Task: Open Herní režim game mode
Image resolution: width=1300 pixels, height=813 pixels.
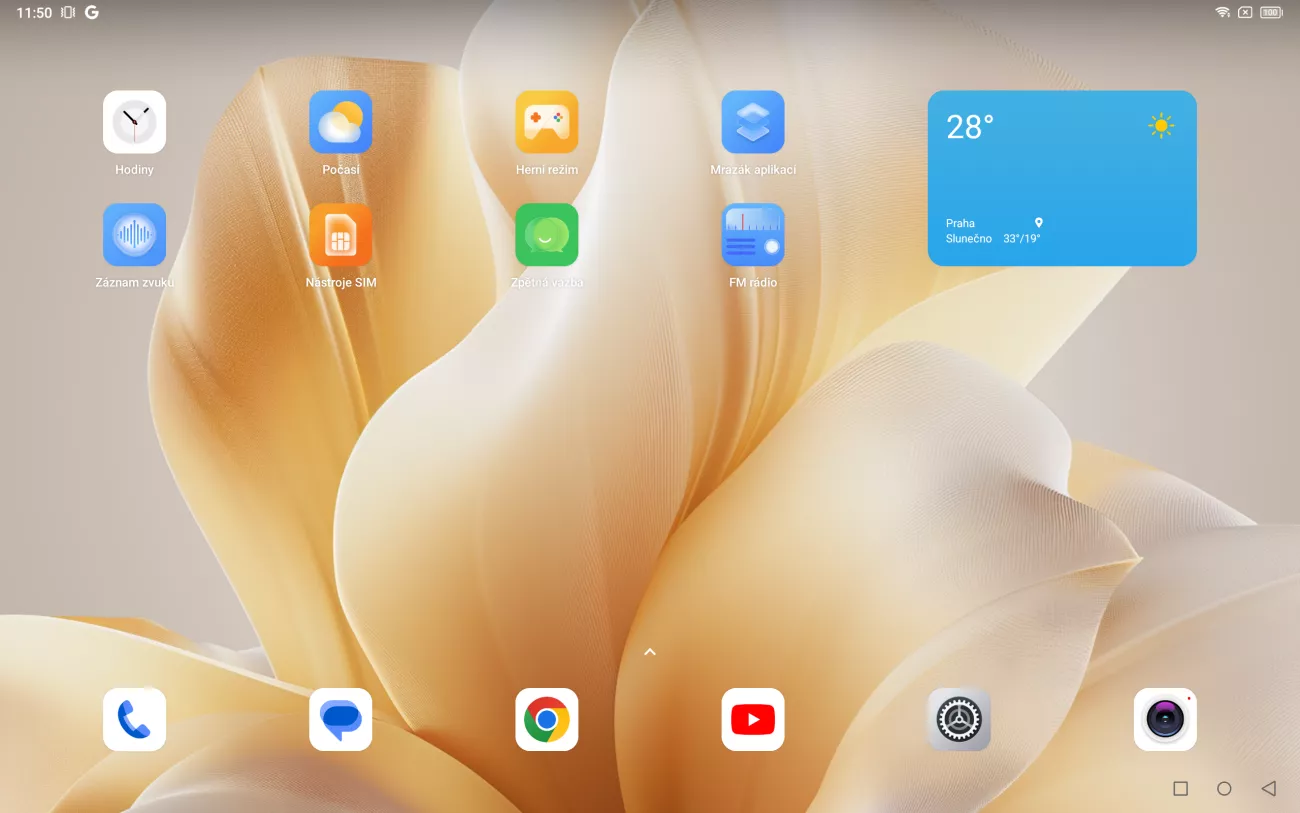Action: click(x=546, y=122)
